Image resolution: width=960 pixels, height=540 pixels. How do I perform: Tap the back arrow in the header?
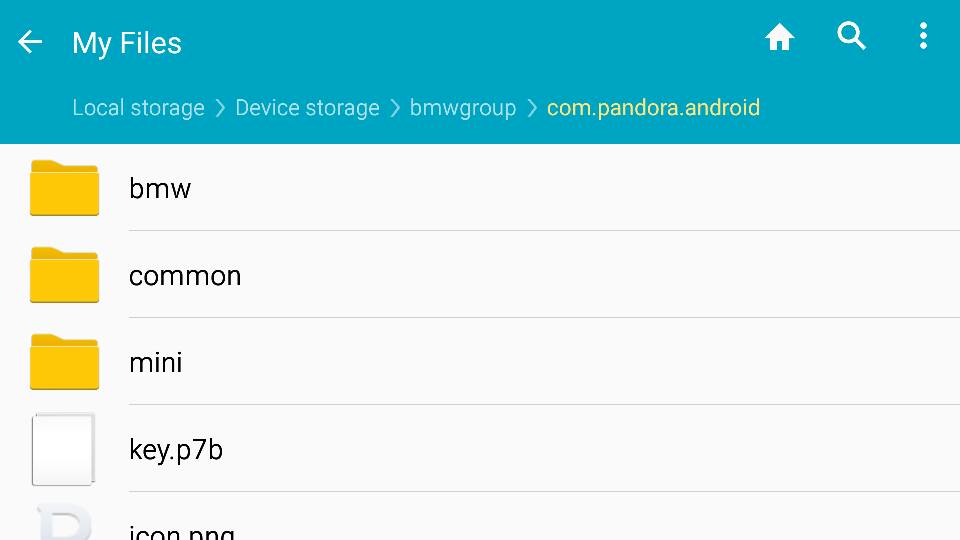pos(30,42)
